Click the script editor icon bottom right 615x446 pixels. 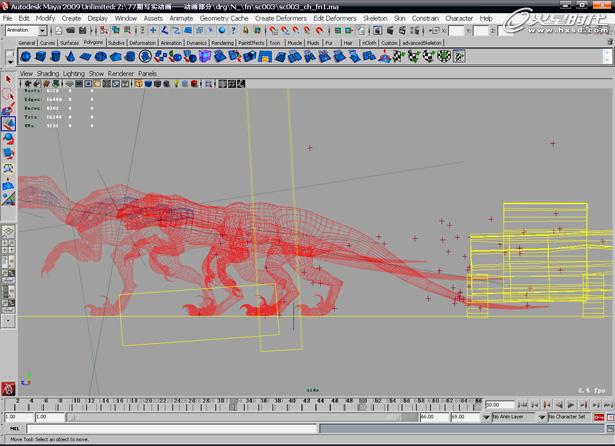click(x=610, y=429)
